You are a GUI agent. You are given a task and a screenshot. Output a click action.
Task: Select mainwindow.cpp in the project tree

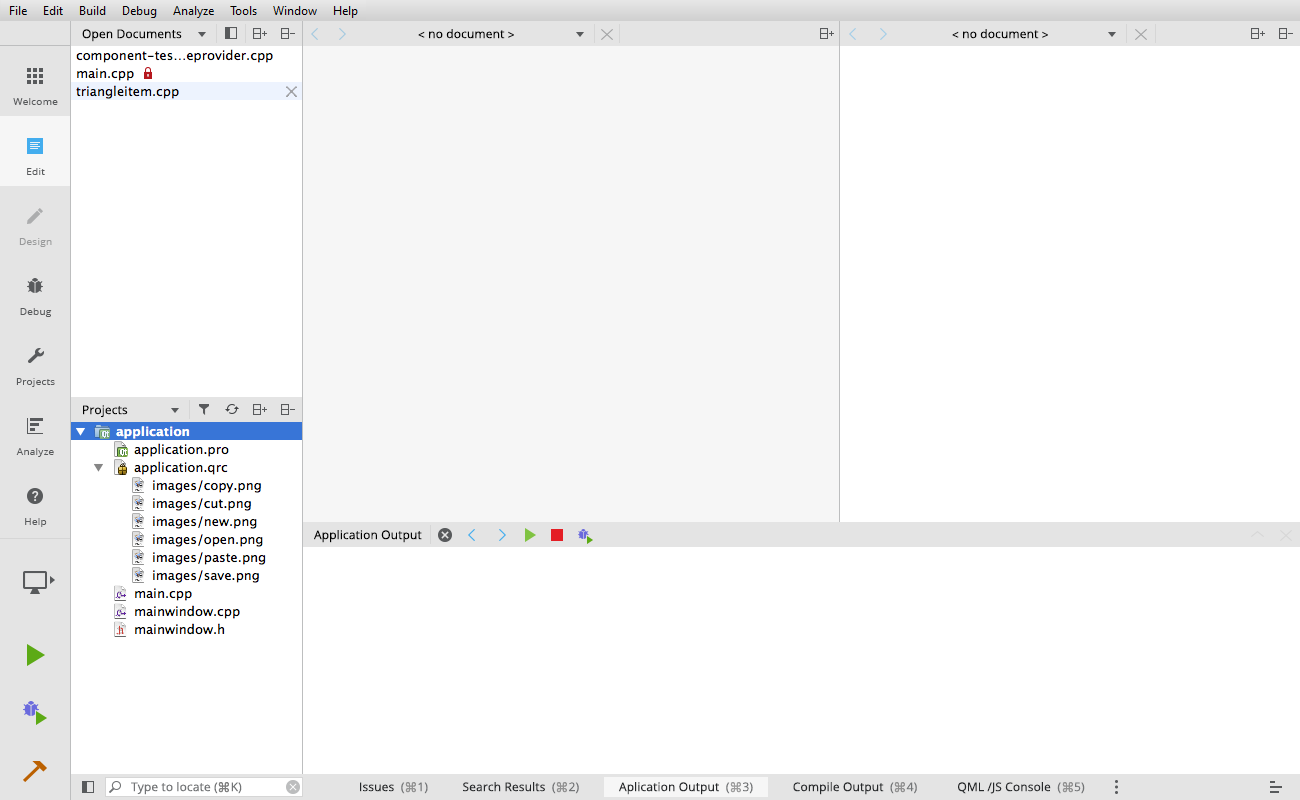point(187,611)
